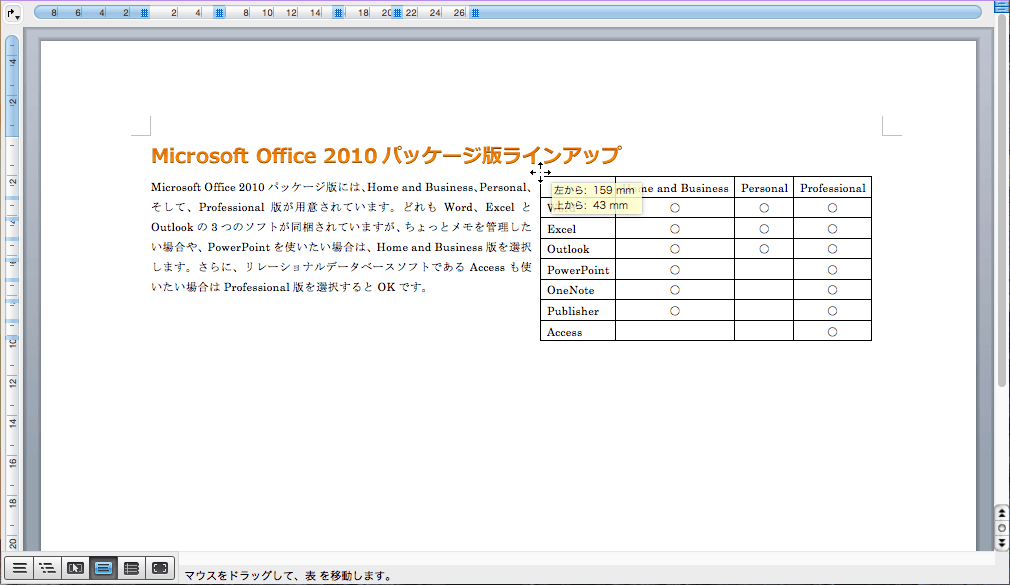
Task: Click the table move handle cross-arrow
Action: coord(540,172)
